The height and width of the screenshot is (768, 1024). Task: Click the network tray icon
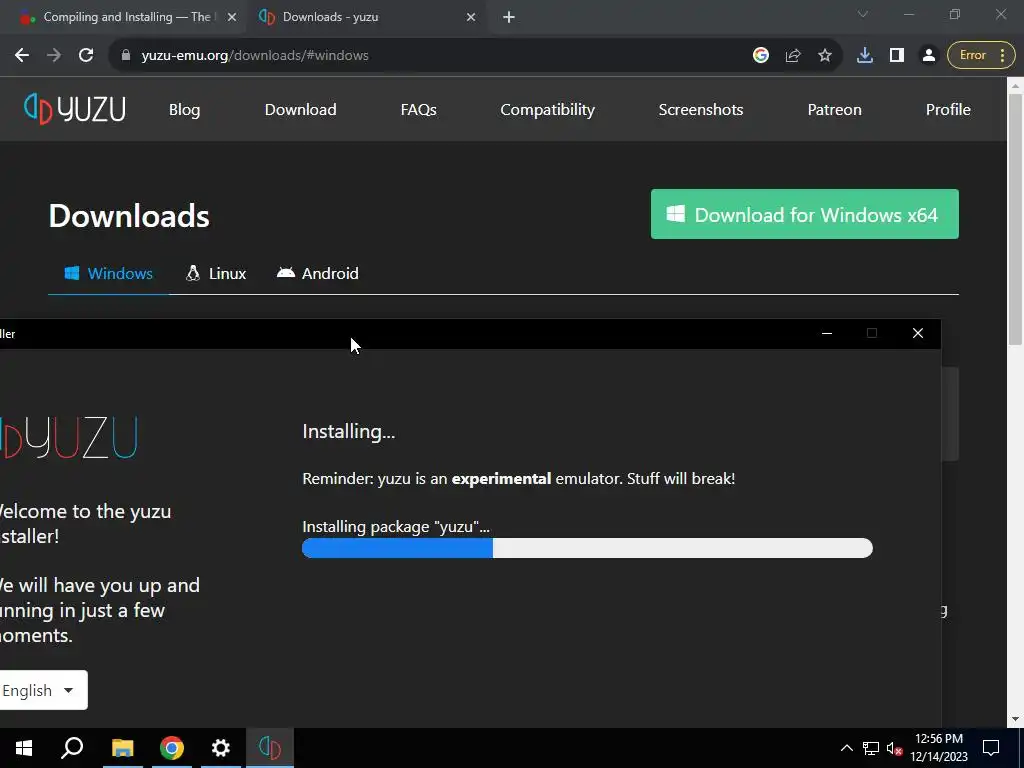pyautogui.click(x=871, y=748)
